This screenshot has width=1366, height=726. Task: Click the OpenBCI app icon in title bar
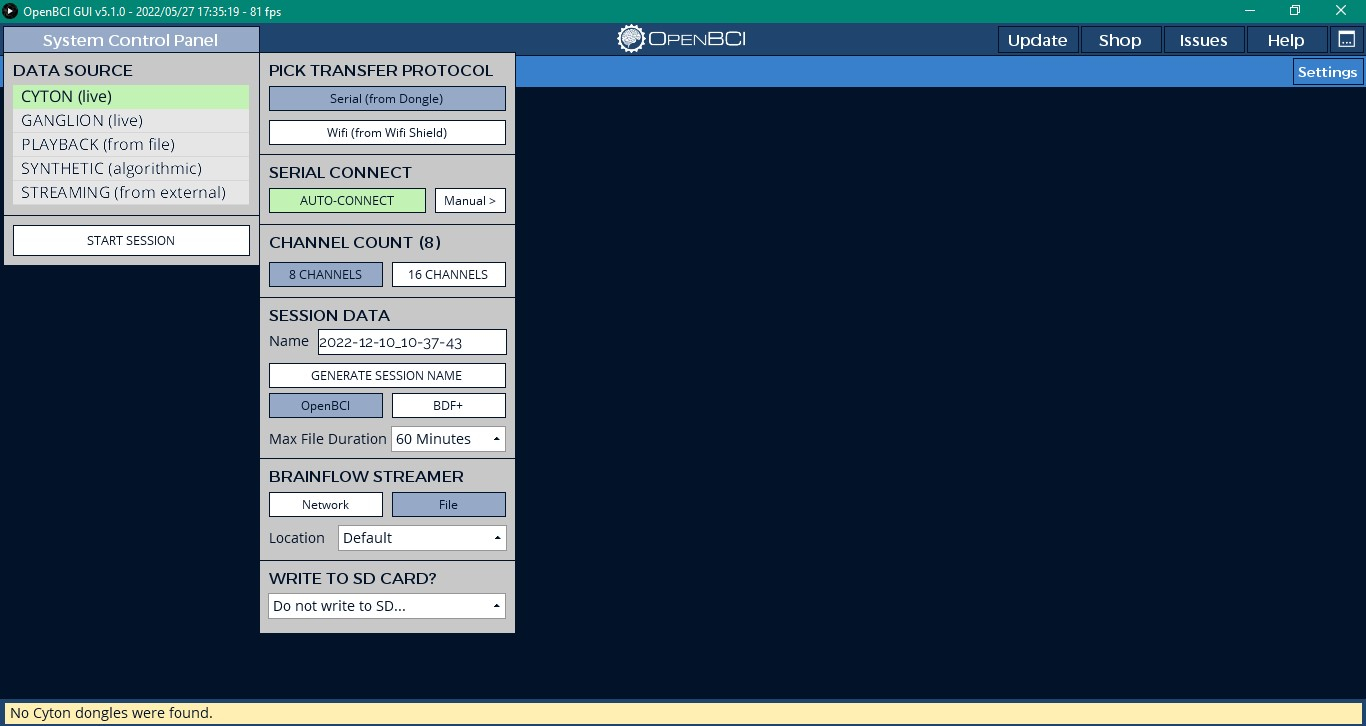[11, 11]
